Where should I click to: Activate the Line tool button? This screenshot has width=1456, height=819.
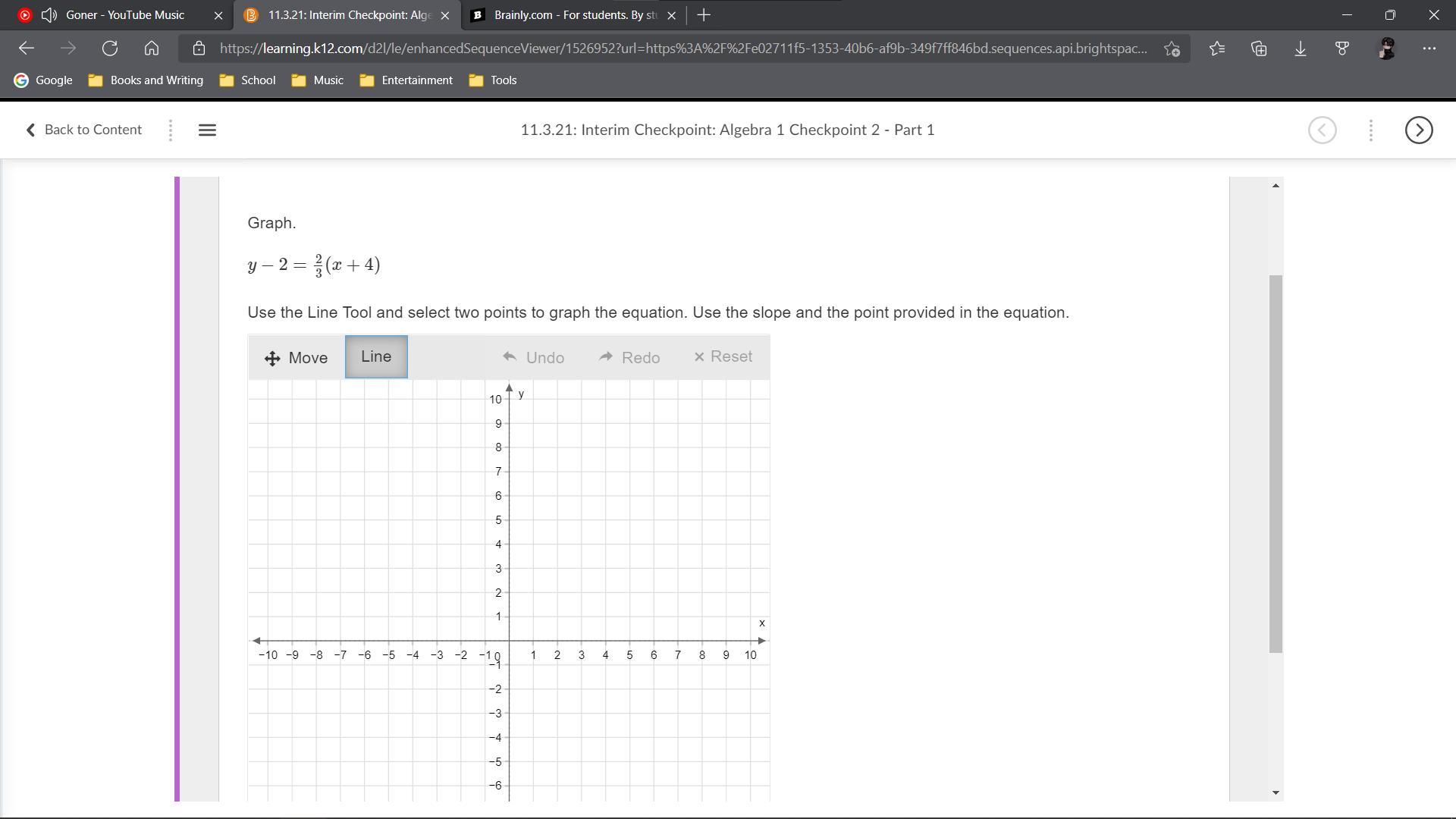point(376,357)
